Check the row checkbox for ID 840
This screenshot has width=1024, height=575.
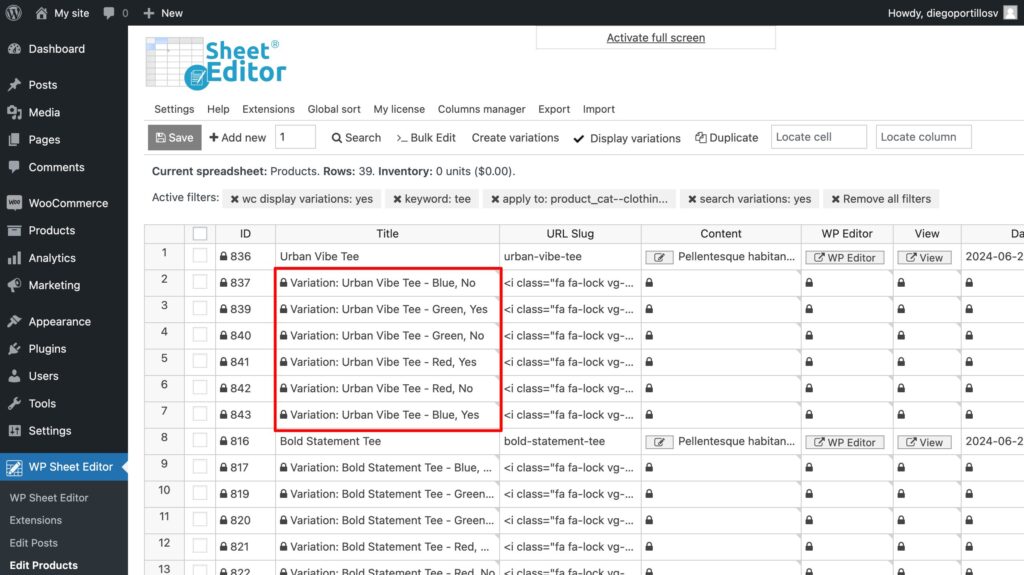click(200, 335)
